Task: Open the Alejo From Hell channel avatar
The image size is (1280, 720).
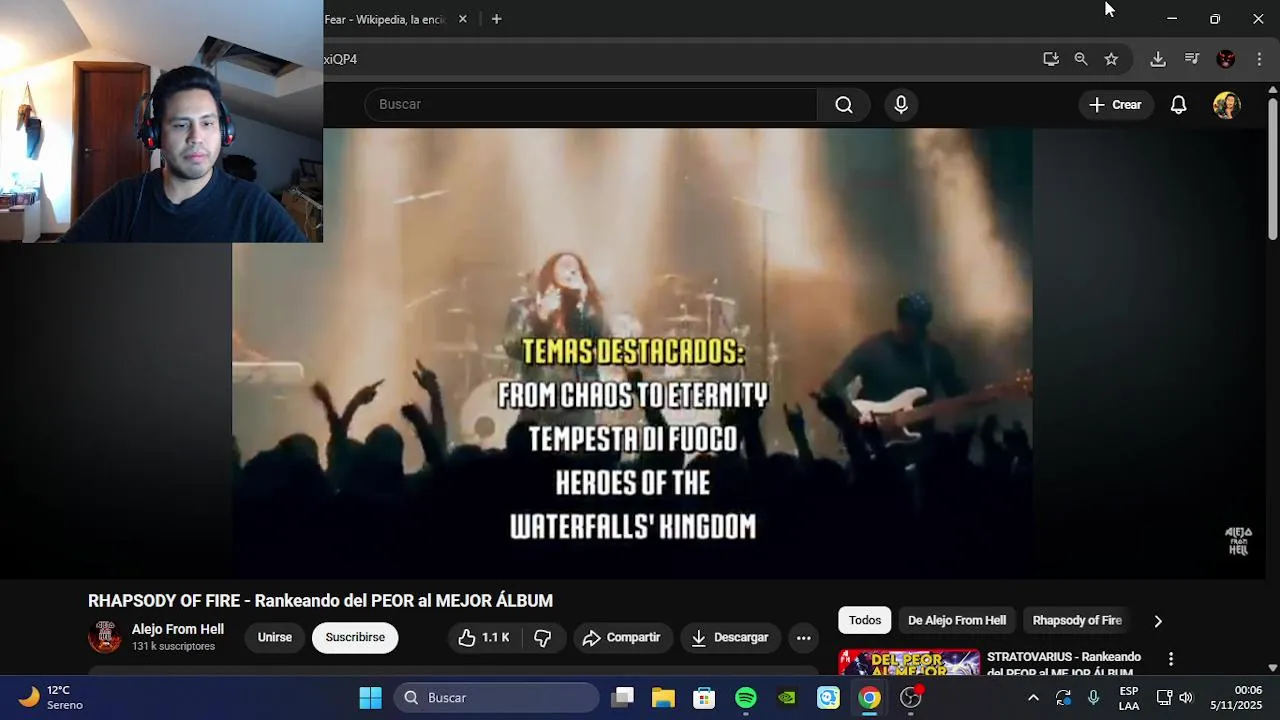Action: (104, 637)
